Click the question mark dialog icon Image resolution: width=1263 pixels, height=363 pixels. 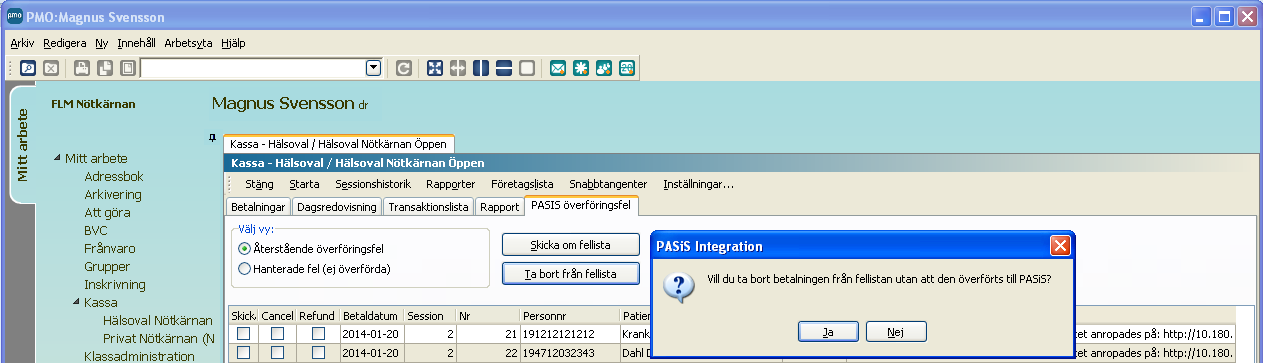680,286
